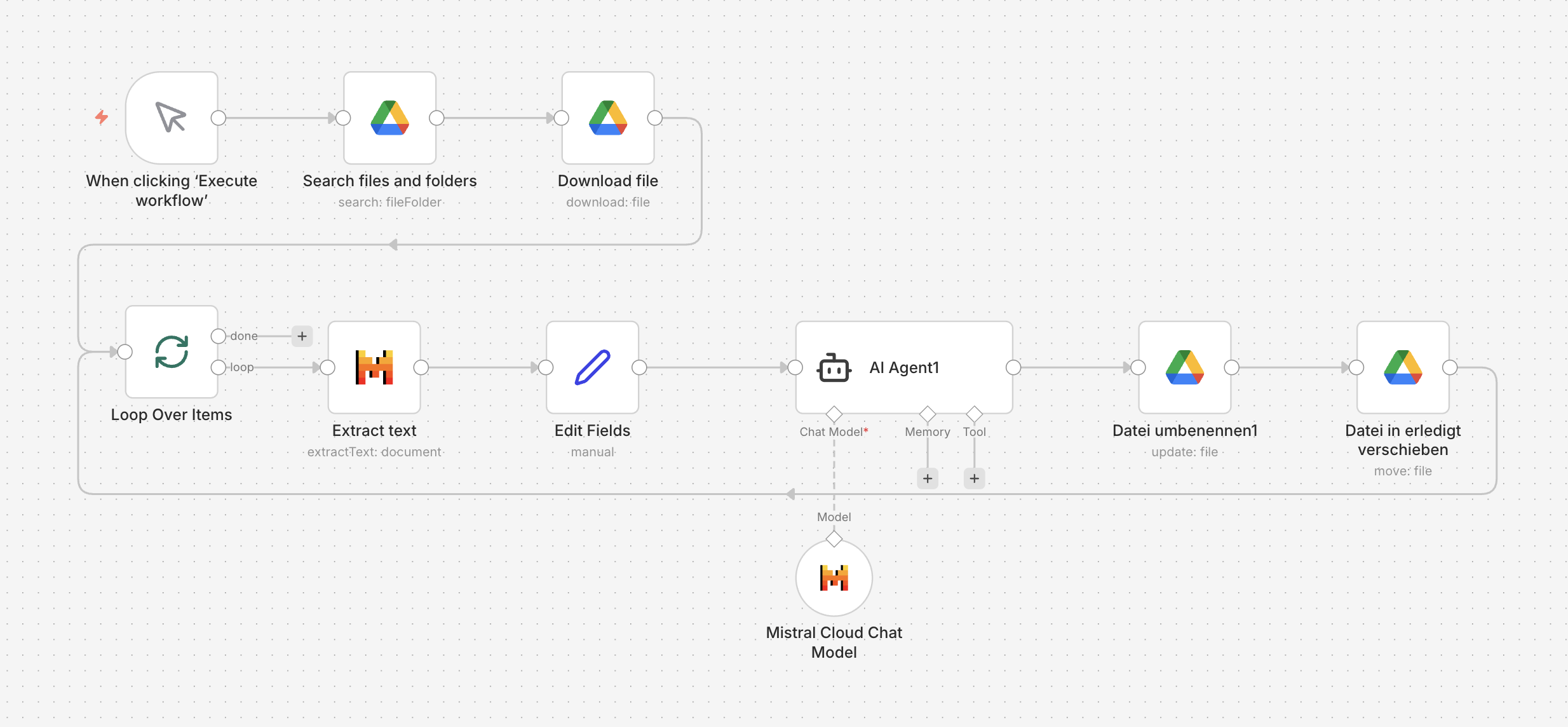Click the Tool connector diamond on AI Agent1
Screen dimensions: 1568x727
pyautogui.click(x=974, y=414)
